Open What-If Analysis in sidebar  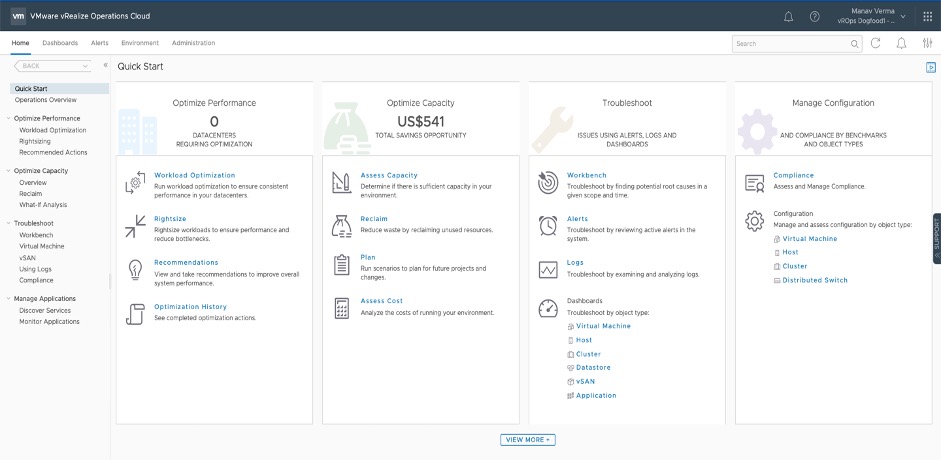43,205
